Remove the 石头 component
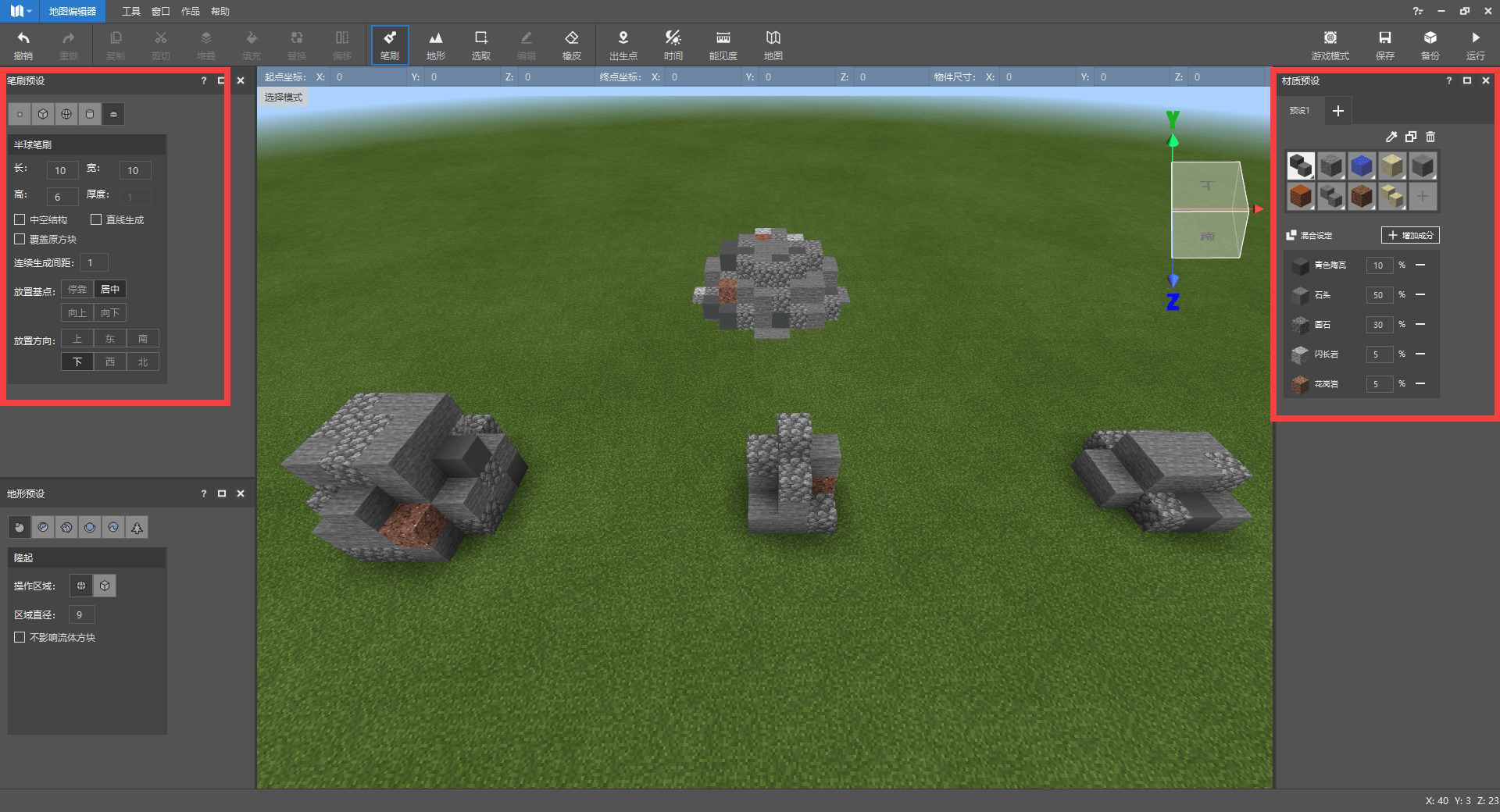This screenshot has height=812, width=1500. coord(1420,295)
